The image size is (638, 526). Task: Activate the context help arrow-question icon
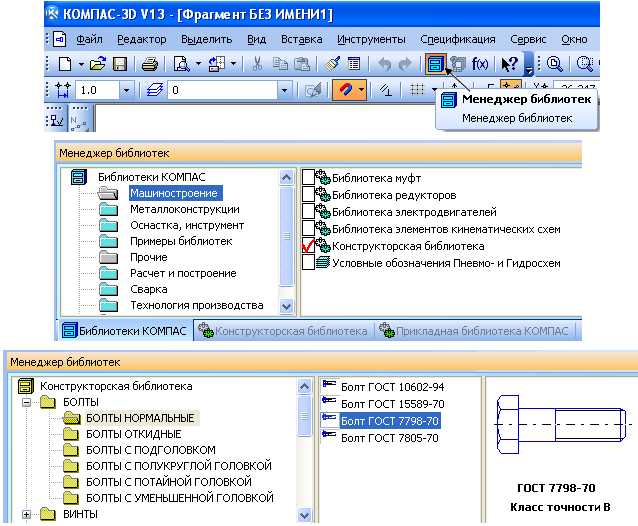click(509, 64)
